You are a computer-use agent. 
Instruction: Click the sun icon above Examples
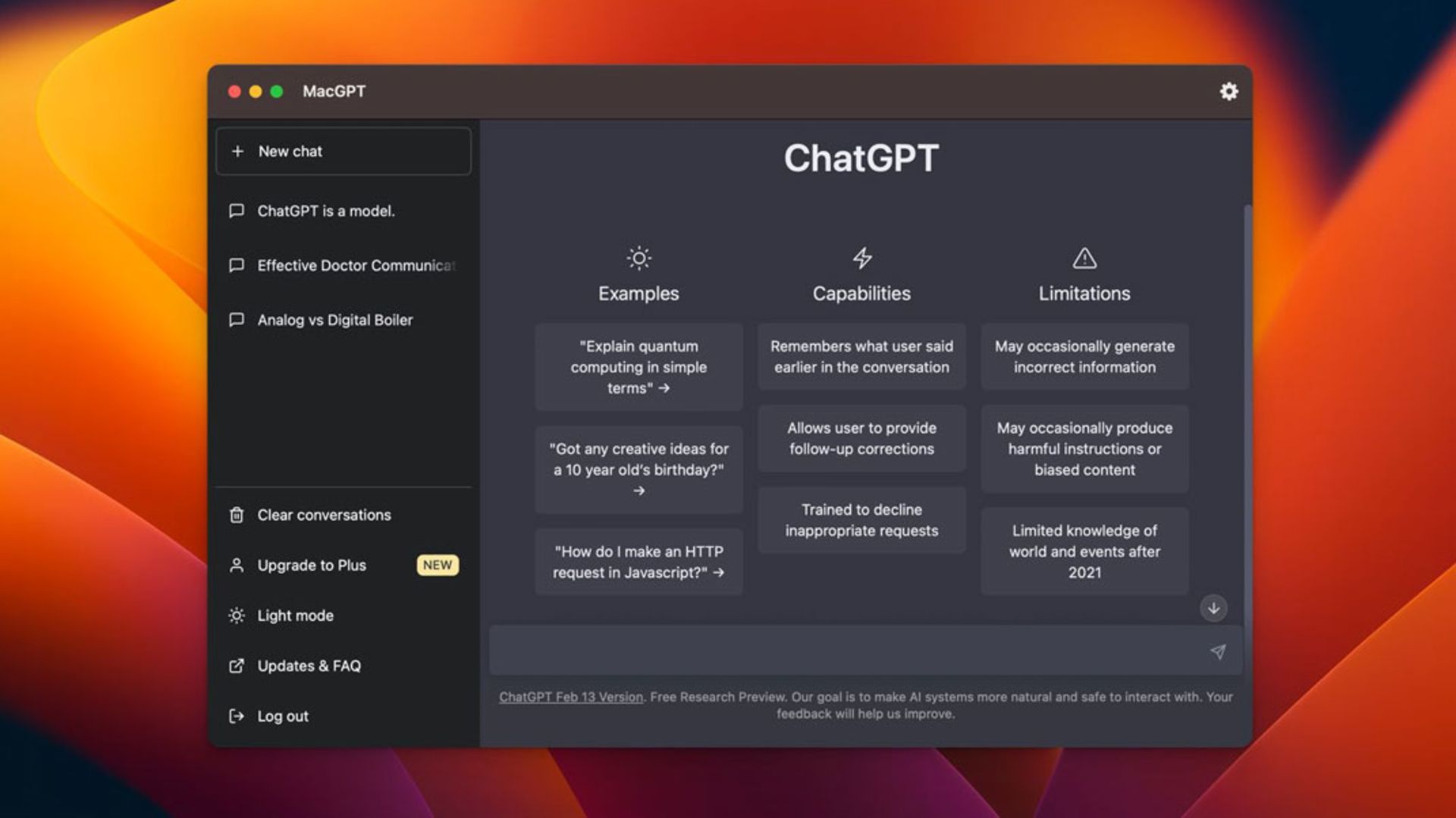click(x=639, y=259)
